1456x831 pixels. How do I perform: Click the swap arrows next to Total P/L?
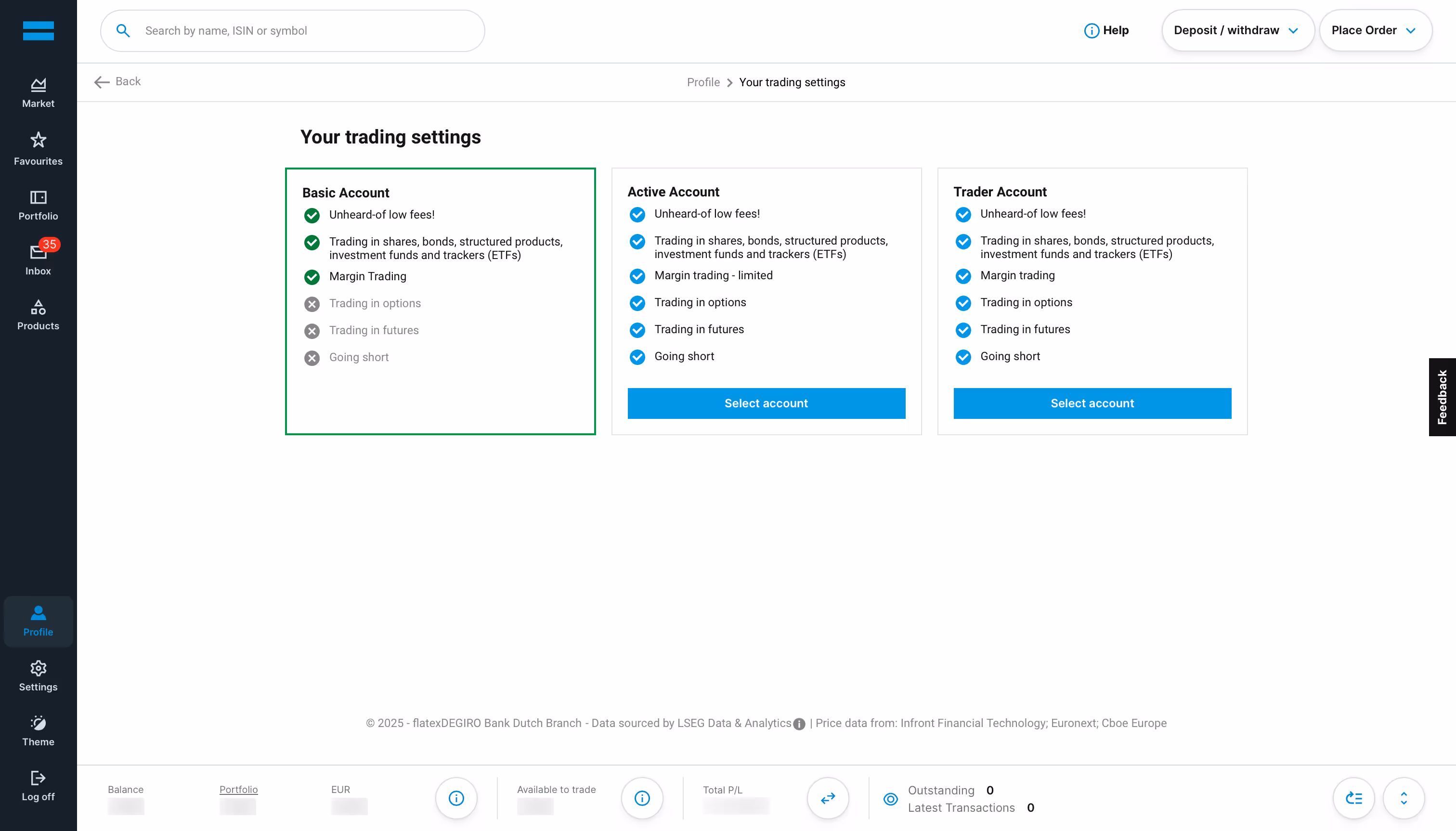(x=828, y=798)
